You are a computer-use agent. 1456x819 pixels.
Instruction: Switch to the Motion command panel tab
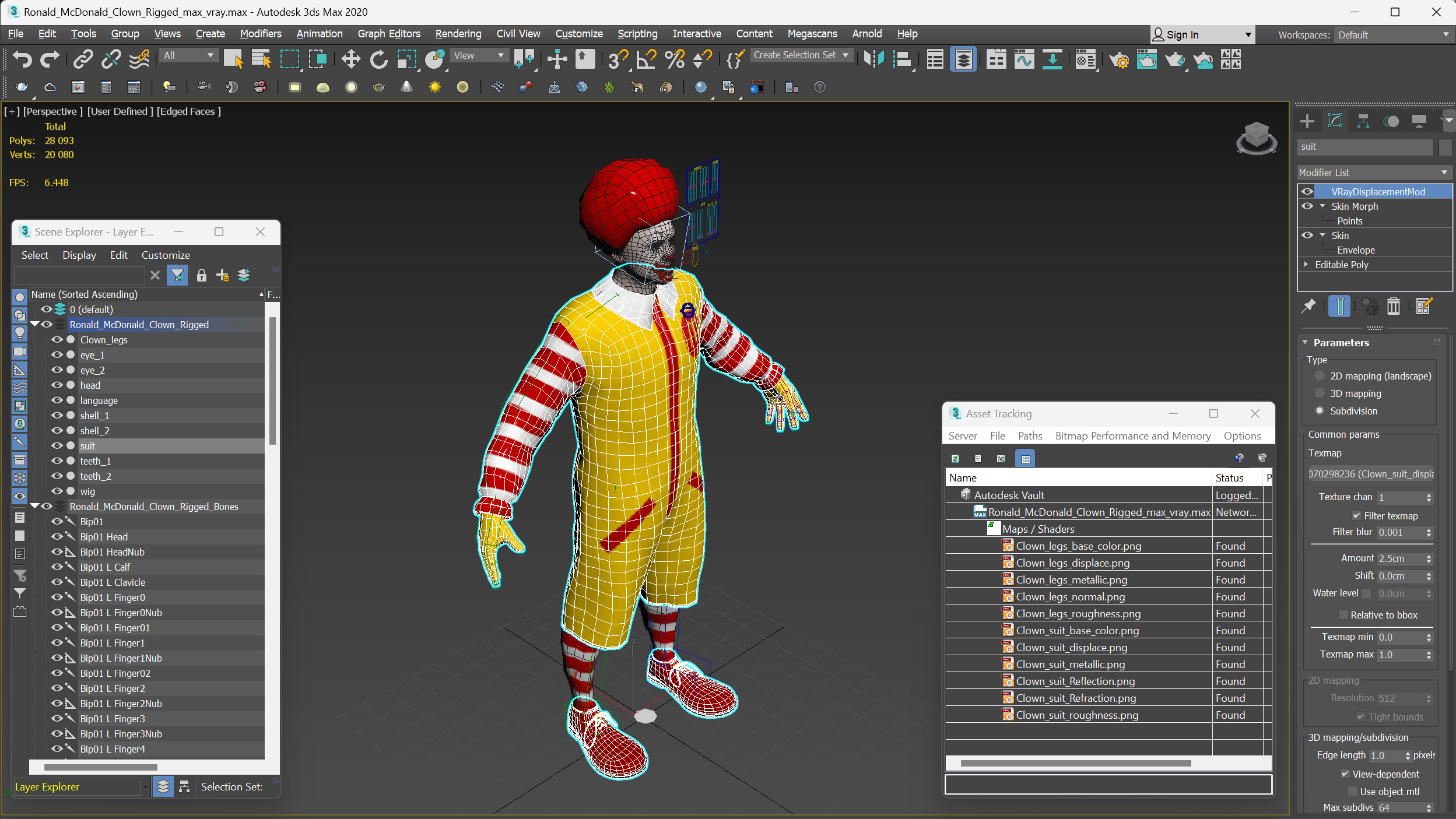(1391, 121)
